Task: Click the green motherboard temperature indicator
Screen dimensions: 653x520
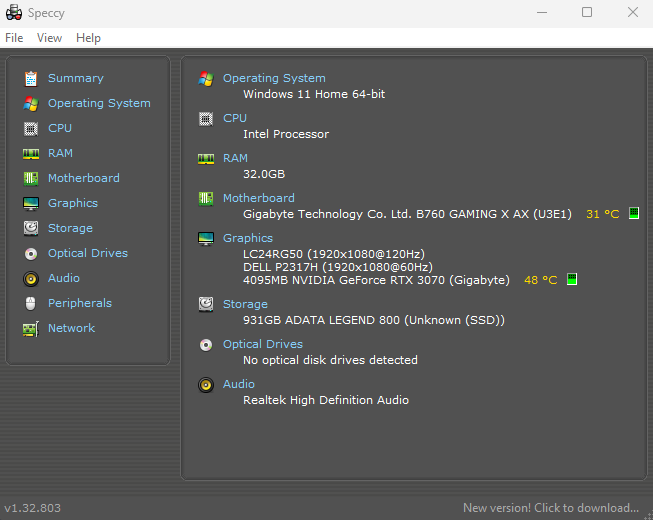Action: click(x=633, y=214)
